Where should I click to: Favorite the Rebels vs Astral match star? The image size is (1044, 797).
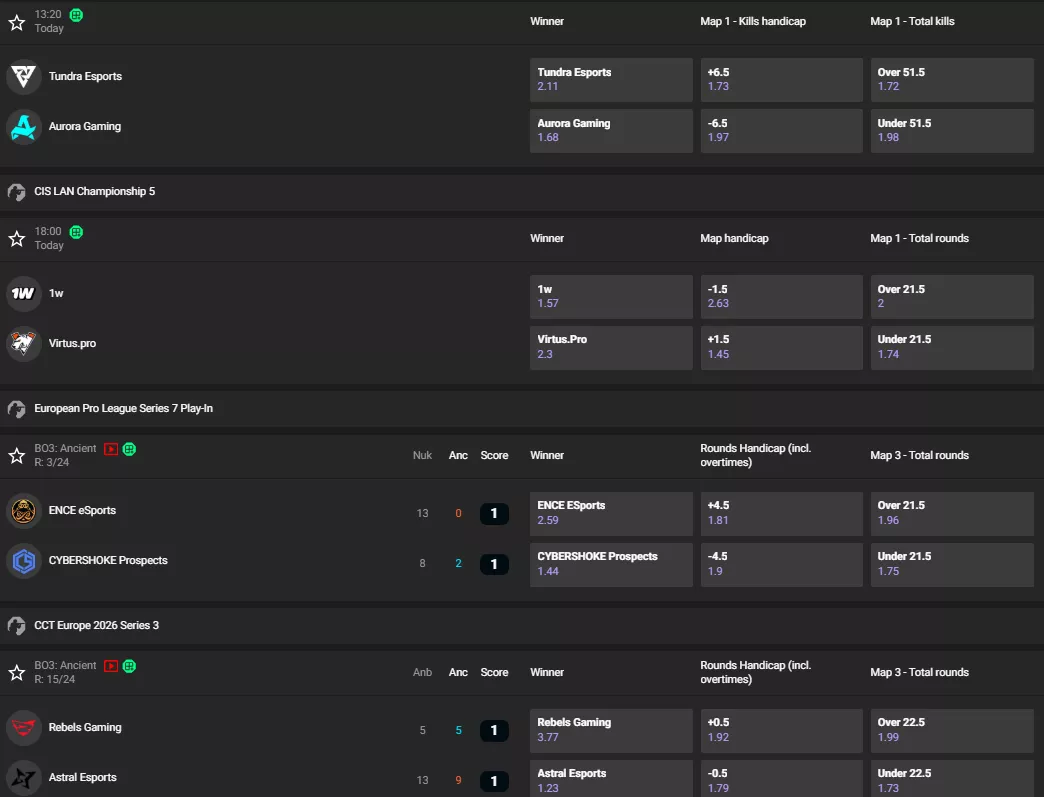17,672
